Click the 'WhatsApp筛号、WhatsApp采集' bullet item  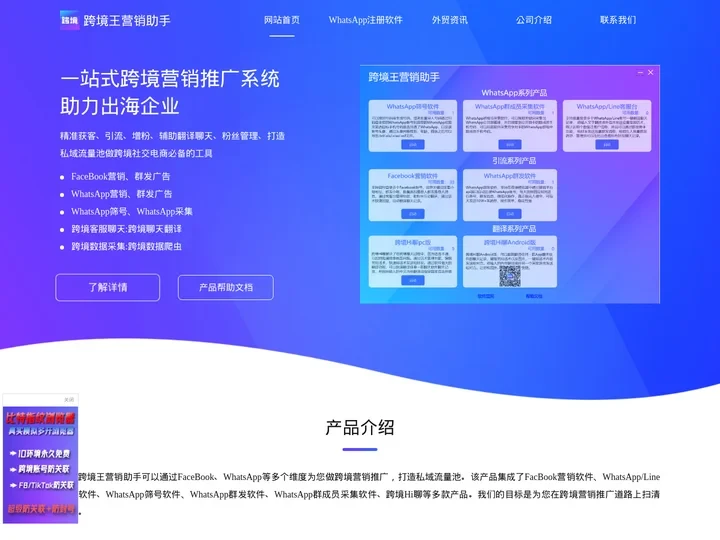[x=132, y=211]
